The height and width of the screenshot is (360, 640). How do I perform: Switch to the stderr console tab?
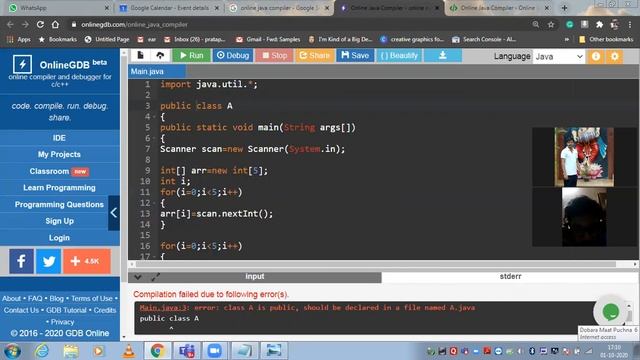(x=510, y=277)
